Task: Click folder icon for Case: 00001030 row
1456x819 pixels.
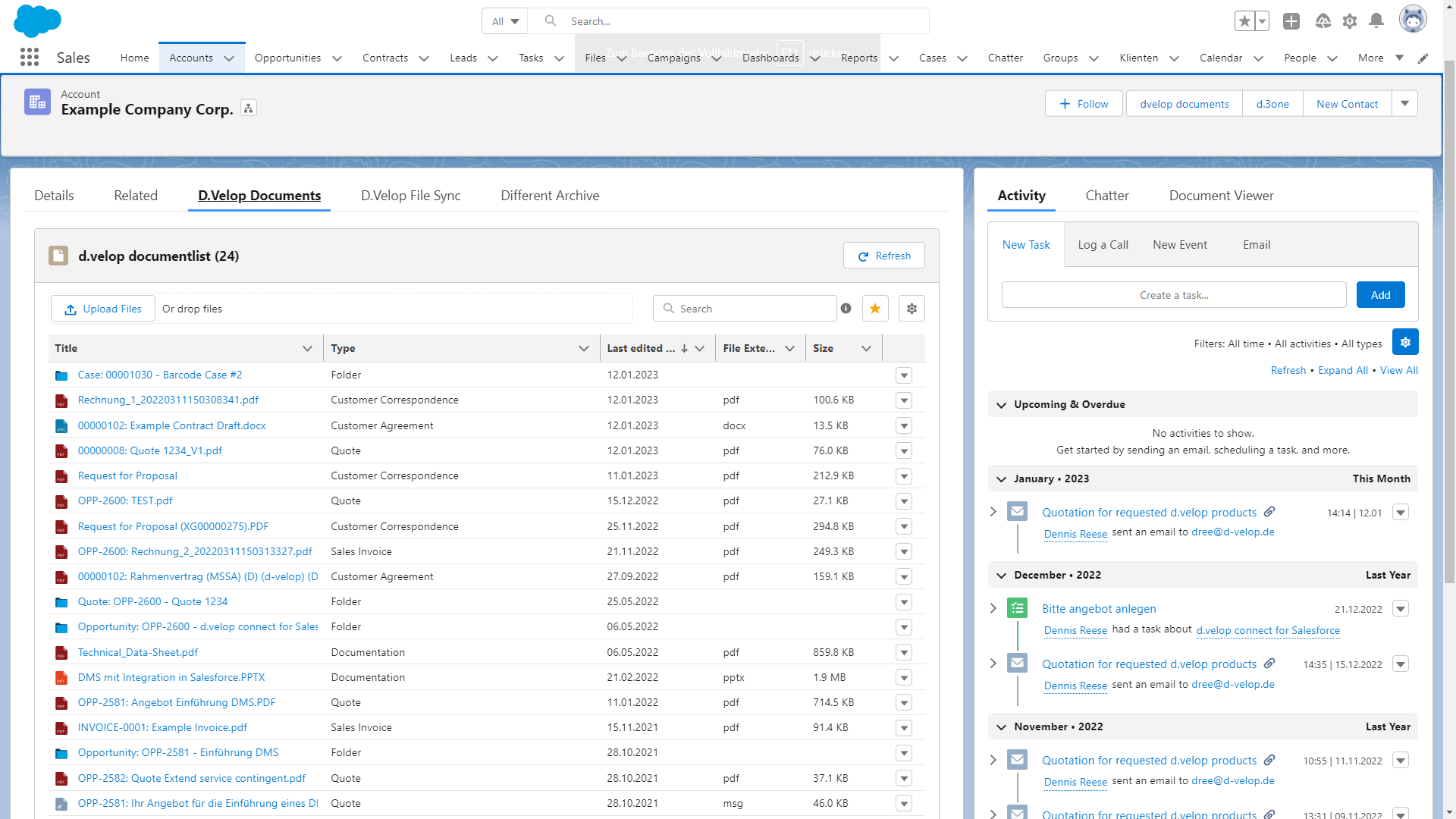Action: (61, 375)
